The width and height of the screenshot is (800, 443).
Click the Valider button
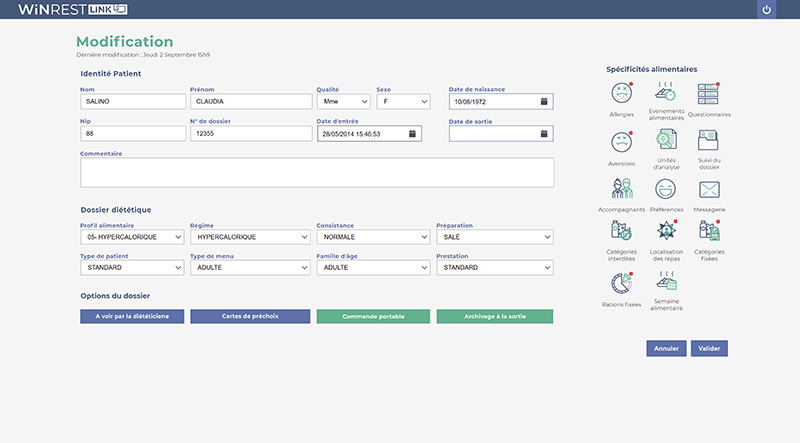coord(709,349)
